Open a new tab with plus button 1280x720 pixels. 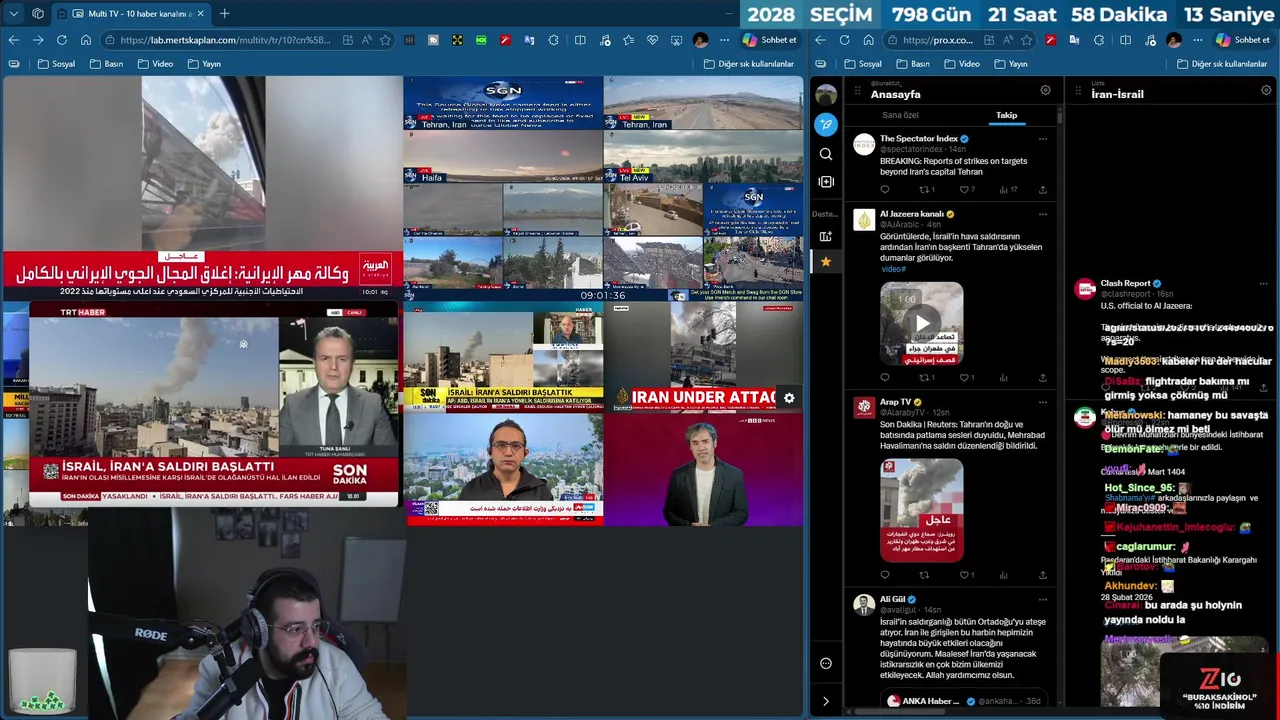[225, 14]
